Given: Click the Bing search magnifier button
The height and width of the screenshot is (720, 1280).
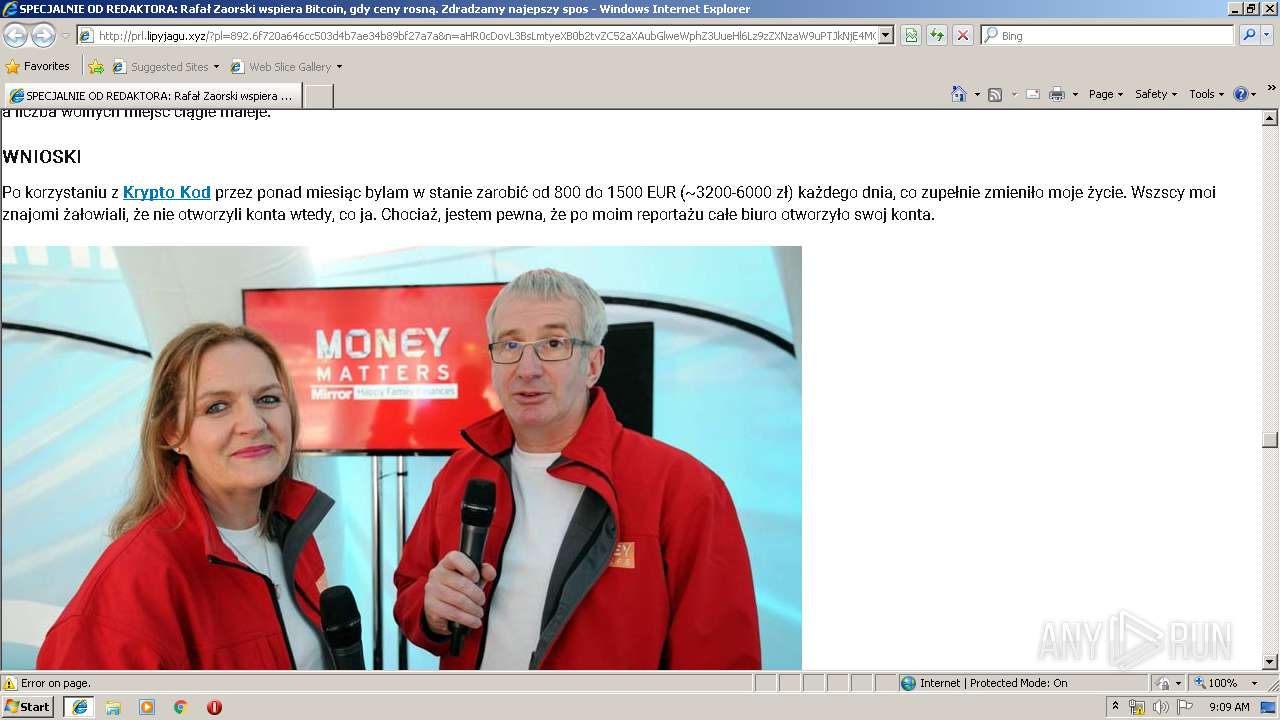Looking at the screenshot, I should click(1249, 35).
